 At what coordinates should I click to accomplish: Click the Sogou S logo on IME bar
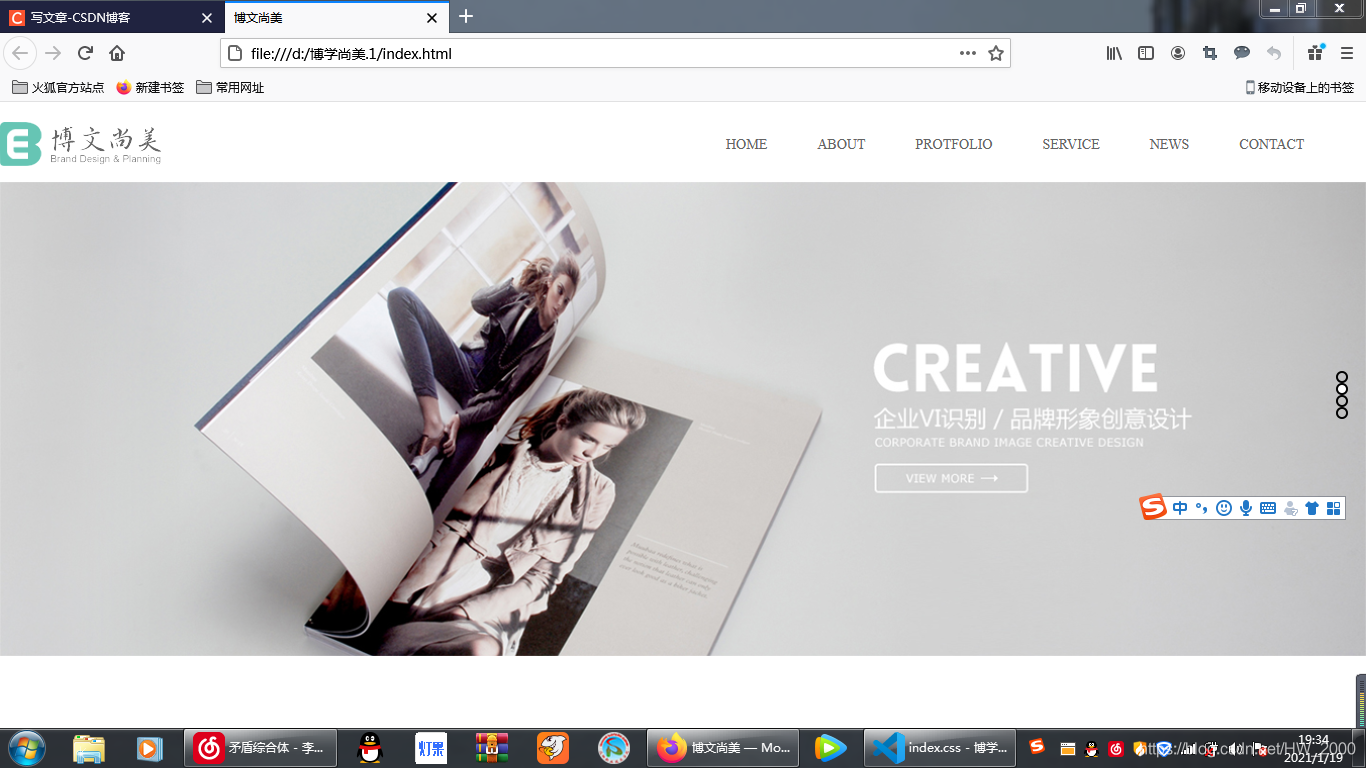(1154, 508)
